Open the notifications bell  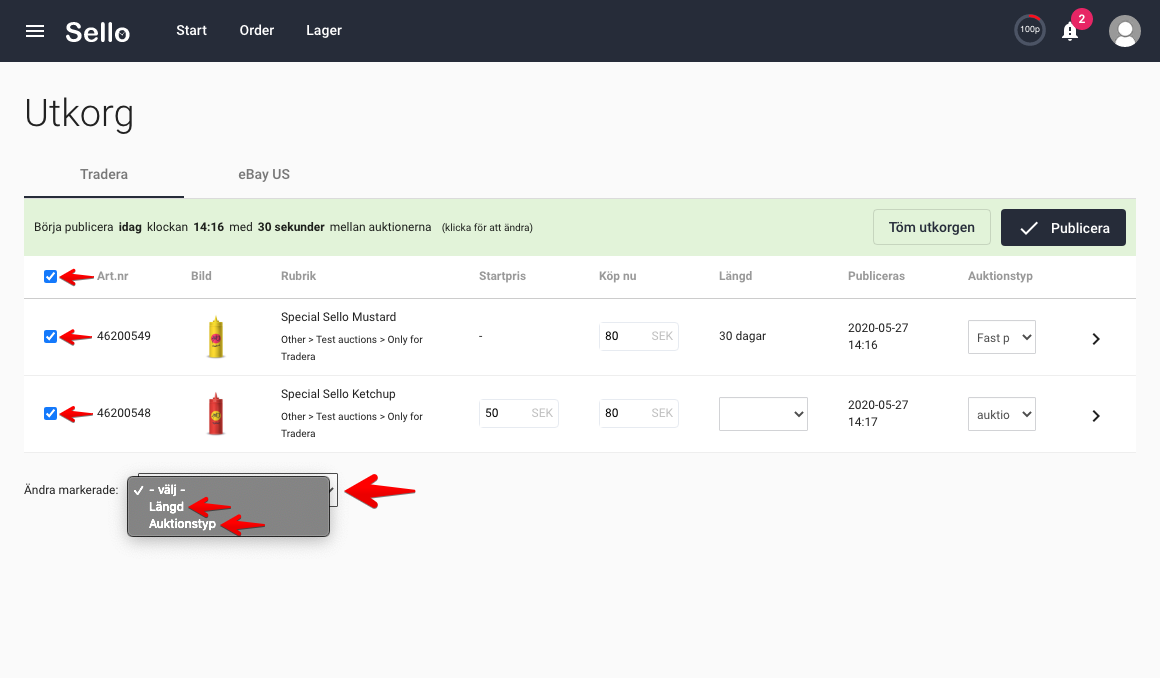pyautogui.click(x=1070, y=31)
